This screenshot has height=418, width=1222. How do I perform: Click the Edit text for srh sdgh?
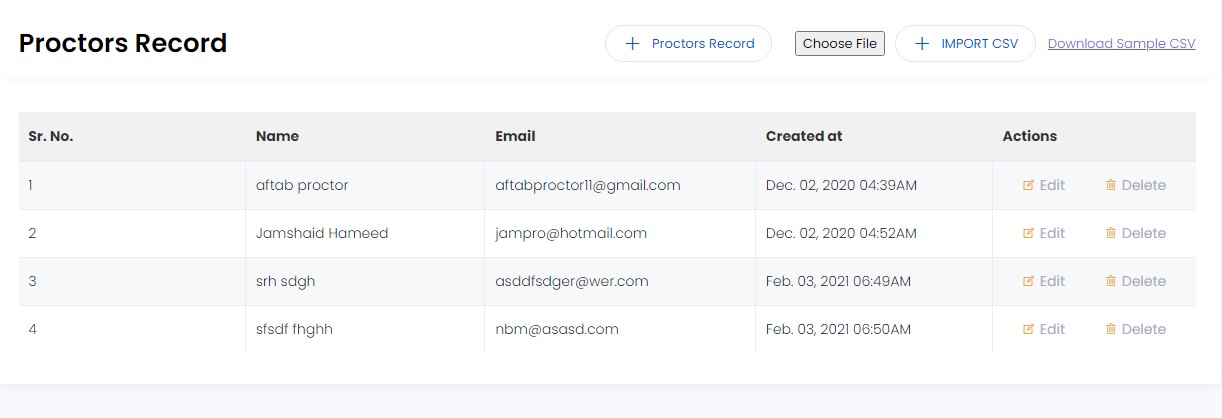point(1052,281)
